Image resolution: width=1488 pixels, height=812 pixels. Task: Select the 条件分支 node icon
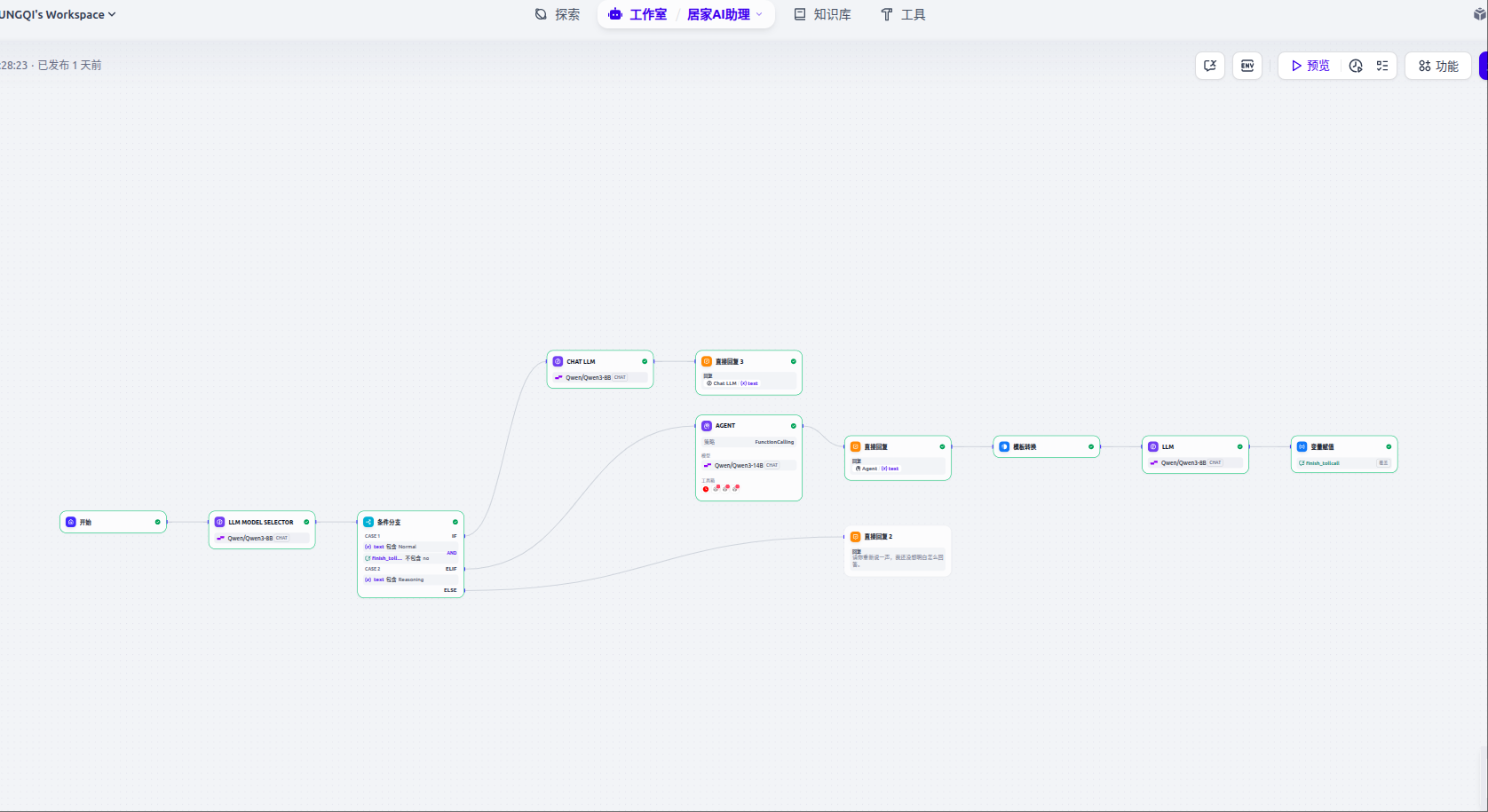pyautogui.click(x=368, y=522)
